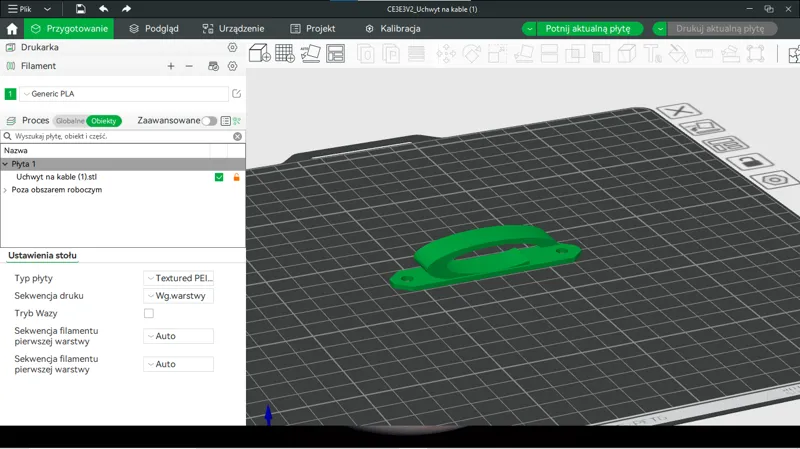This screenshot has width=800, height=449.
Task: Open Filament settings gear
Action: 232,66
